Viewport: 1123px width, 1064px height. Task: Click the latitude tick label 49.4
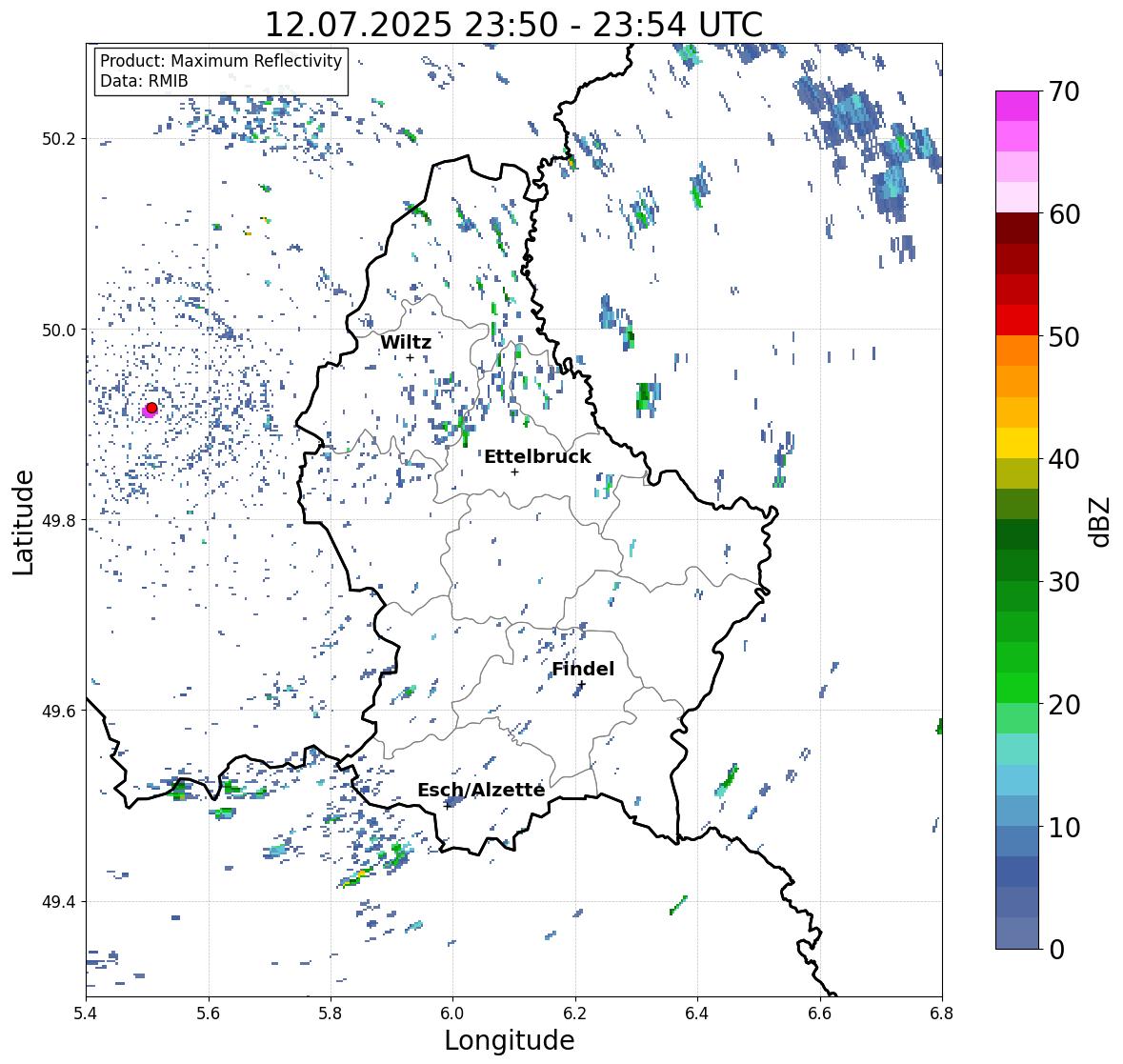point(59,902)
